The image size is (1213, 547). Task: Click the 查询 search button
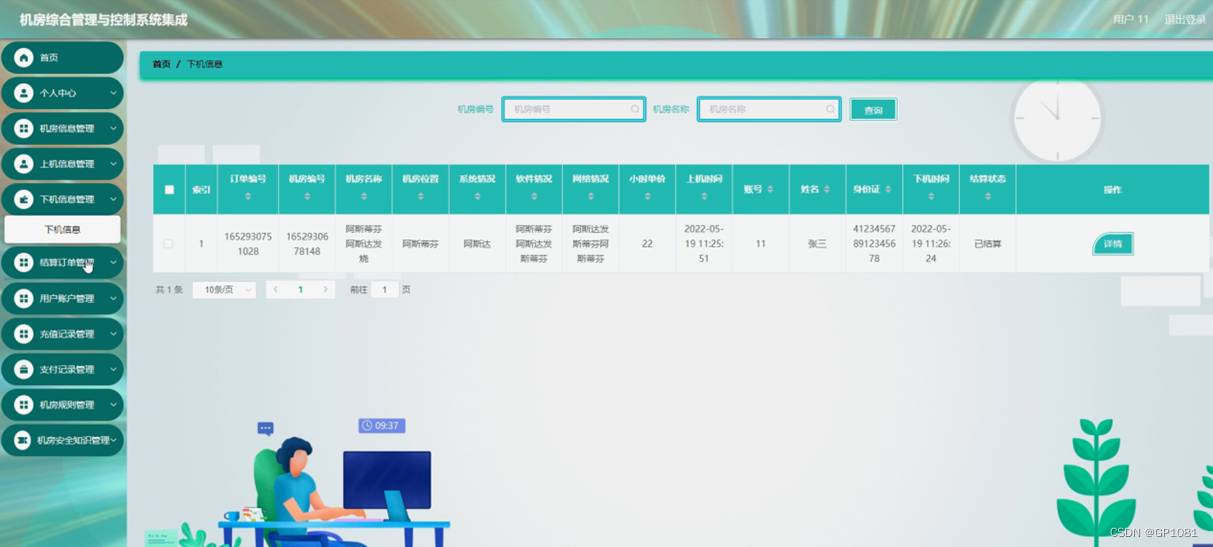click(873, 110)
